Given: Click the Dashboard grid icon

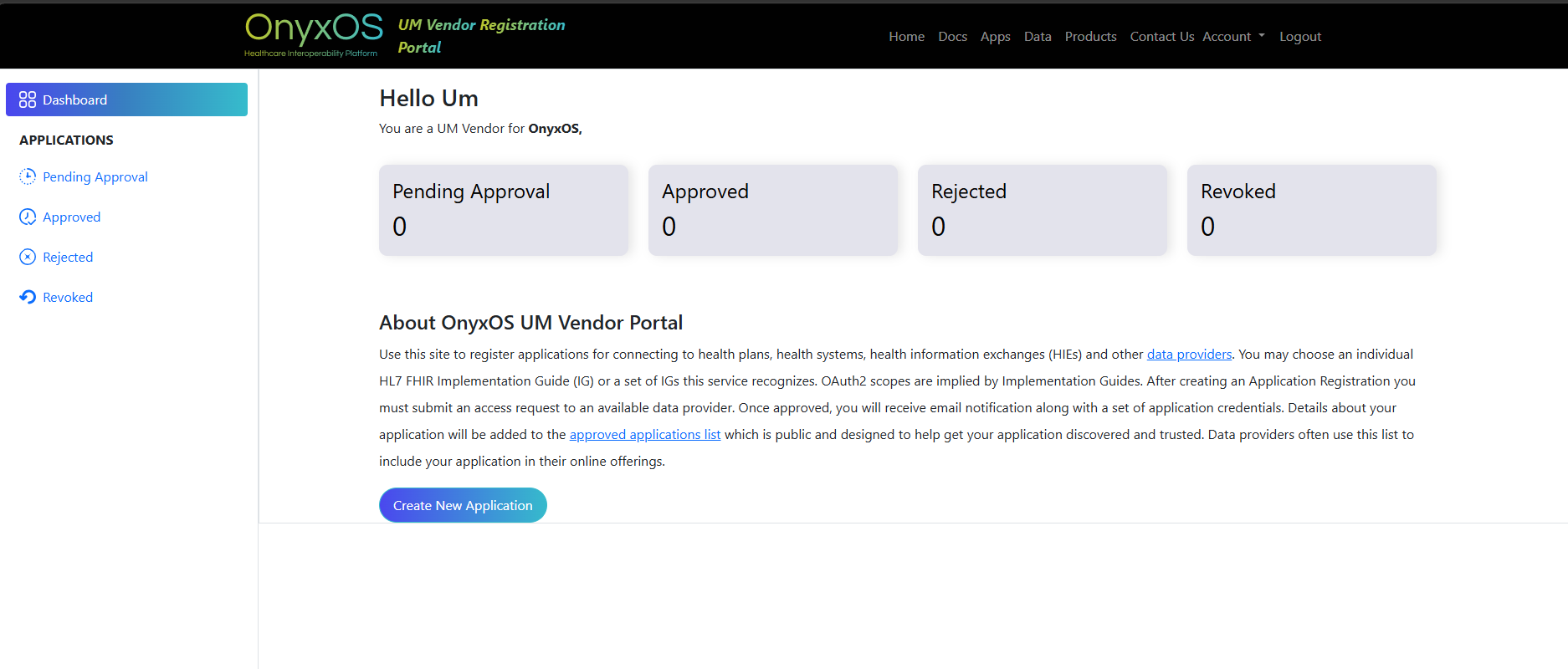Looking at the screenshot, I should [x=28, y=100].
